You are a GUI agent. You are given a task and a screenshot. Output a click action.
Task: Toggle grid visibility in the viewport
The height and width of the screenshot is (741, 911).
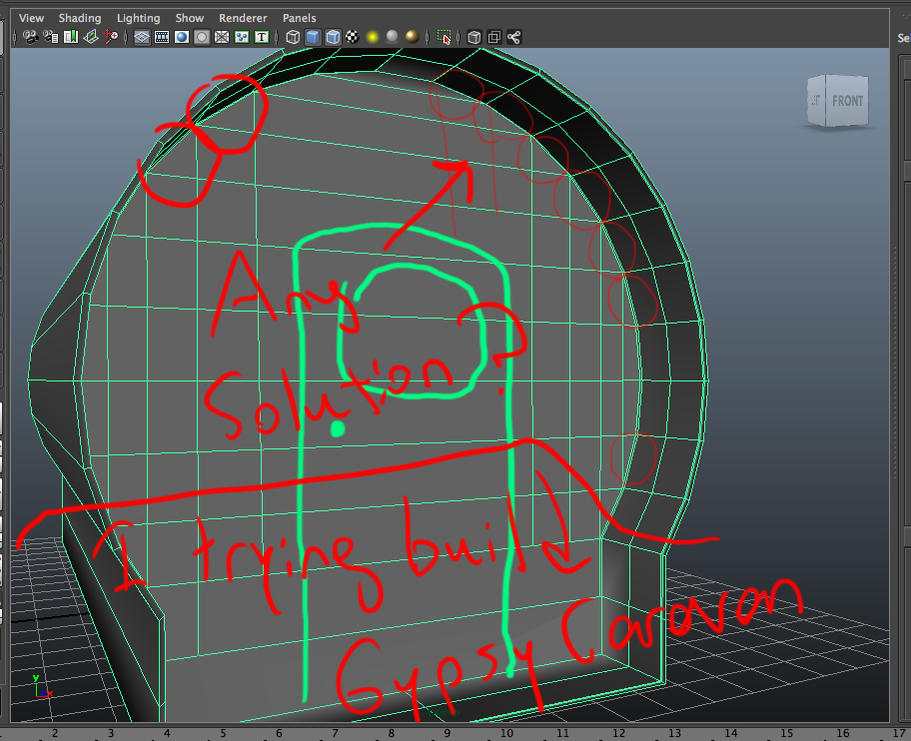coord(142,37)
